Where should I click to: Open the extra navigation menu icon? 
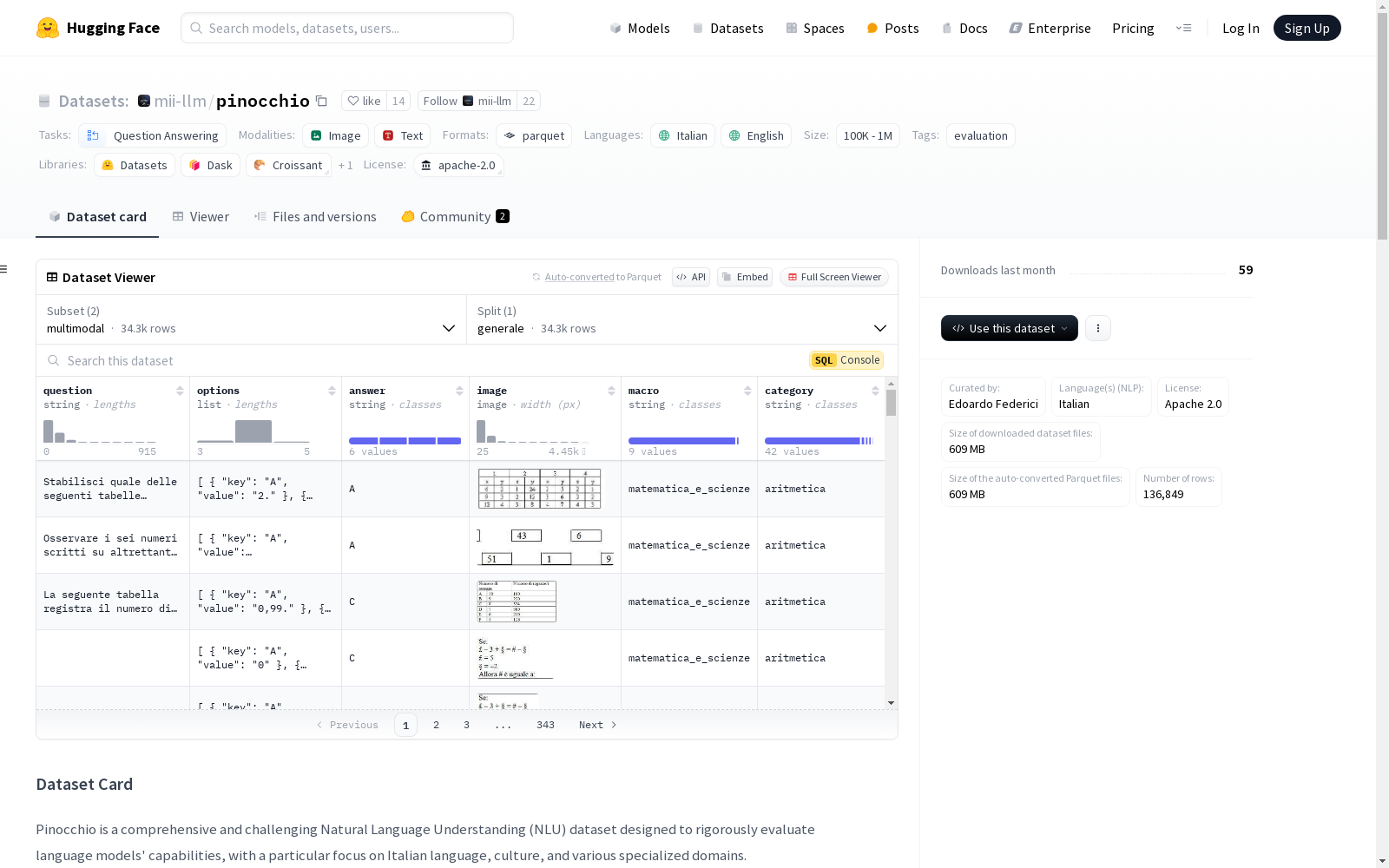(x=1183, y=28)
